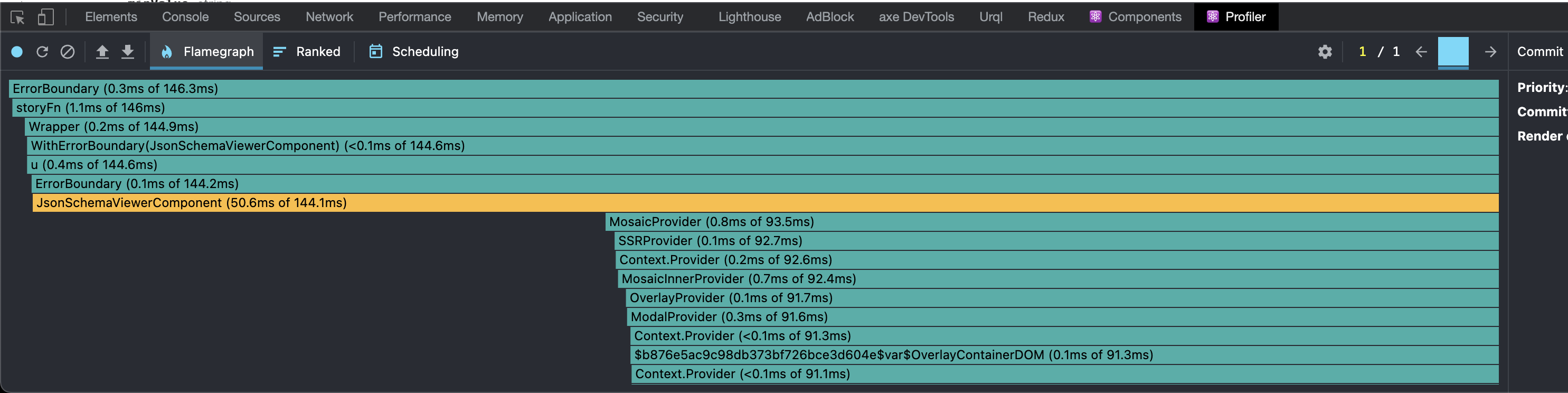Open the Urql panel

click(990, 17)
